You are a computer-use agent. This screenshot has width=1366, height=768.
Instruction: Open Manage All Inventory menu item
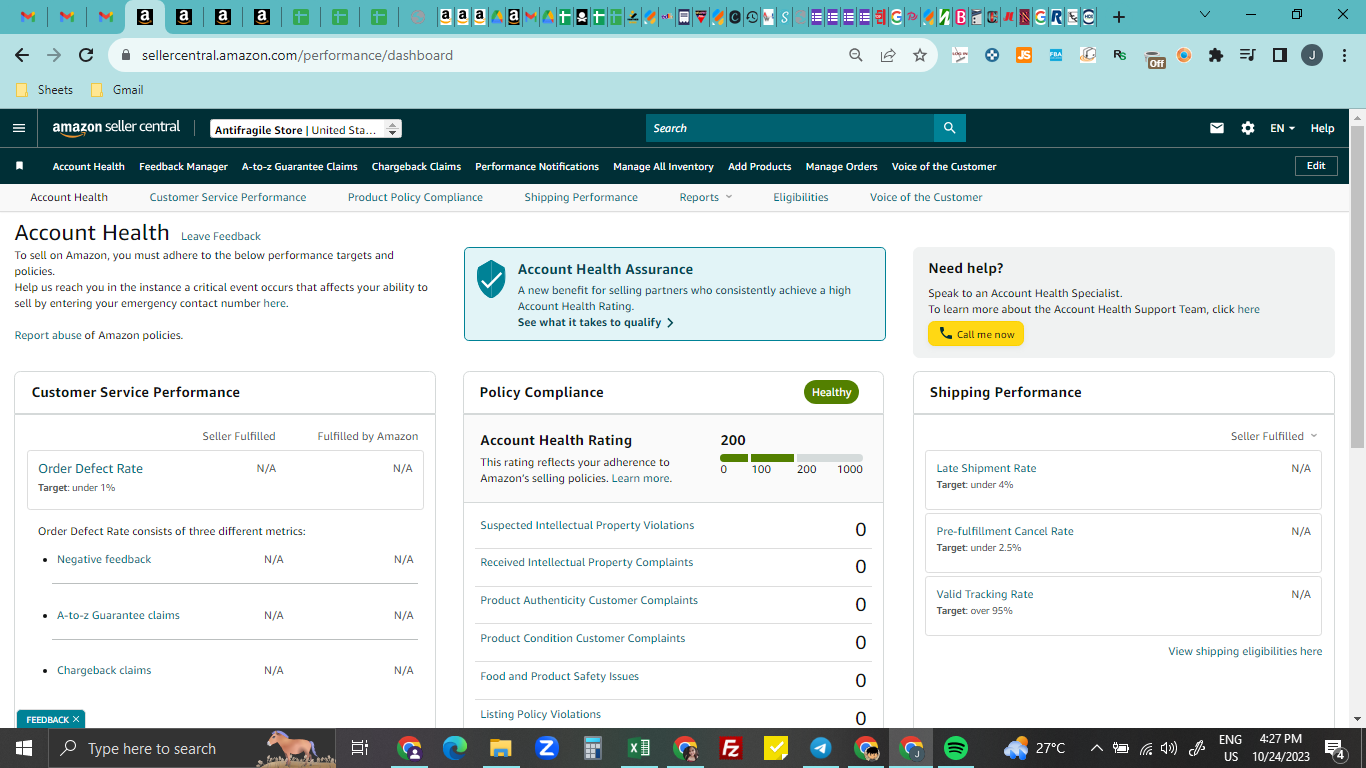click(663, 166)
